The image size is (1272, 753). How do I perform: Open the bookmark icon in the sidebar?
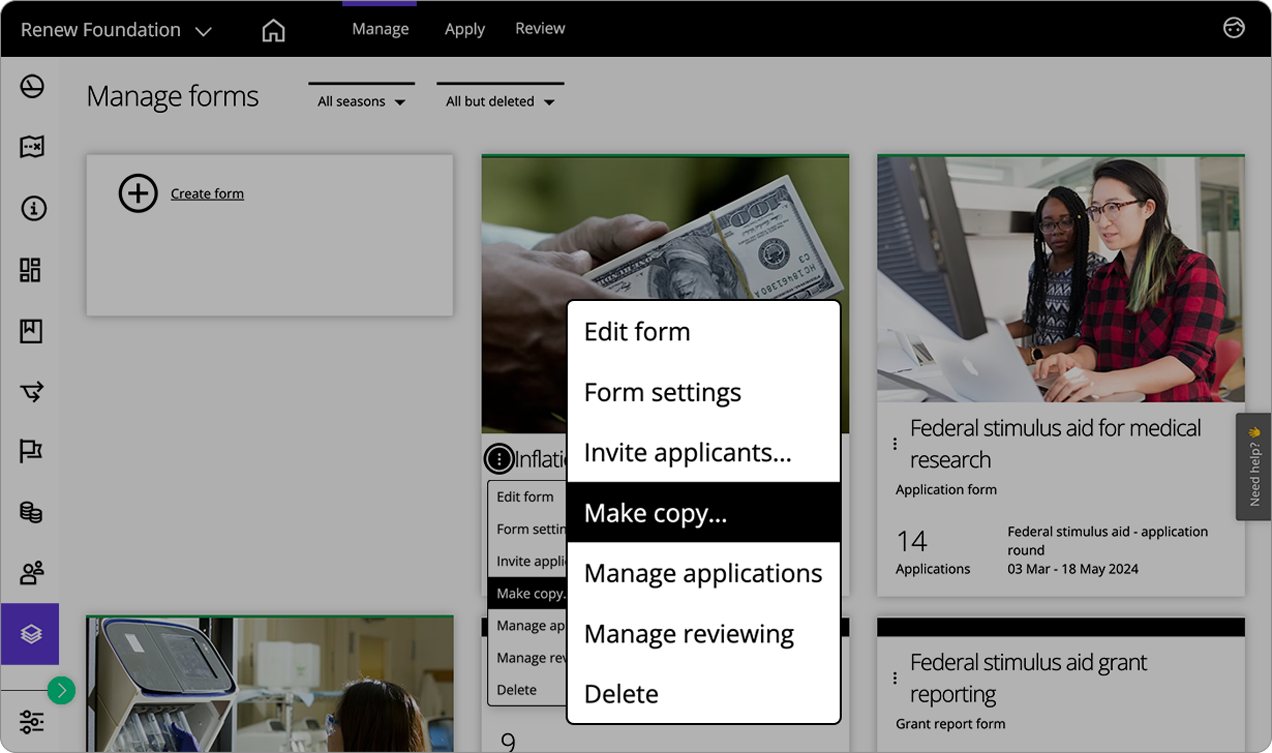click(32, 330)
